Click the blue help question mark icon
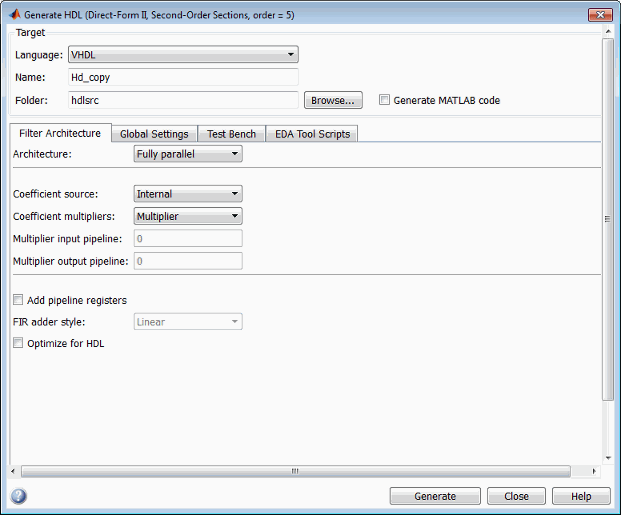Screen dimensions: 621x515 (19, 496)
